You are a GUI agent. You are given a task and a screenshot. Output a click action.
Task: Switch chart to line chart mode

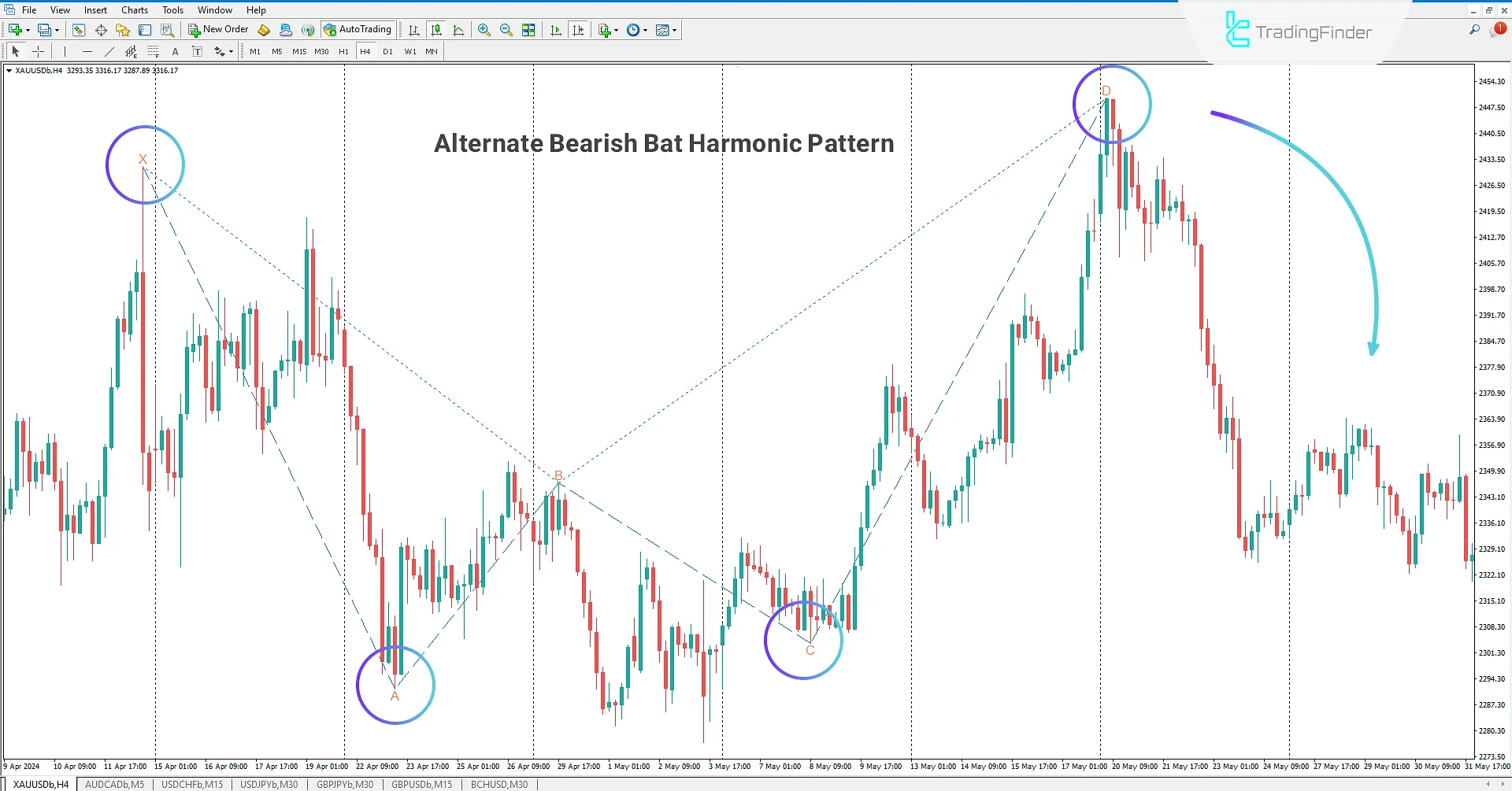point(459,30)
